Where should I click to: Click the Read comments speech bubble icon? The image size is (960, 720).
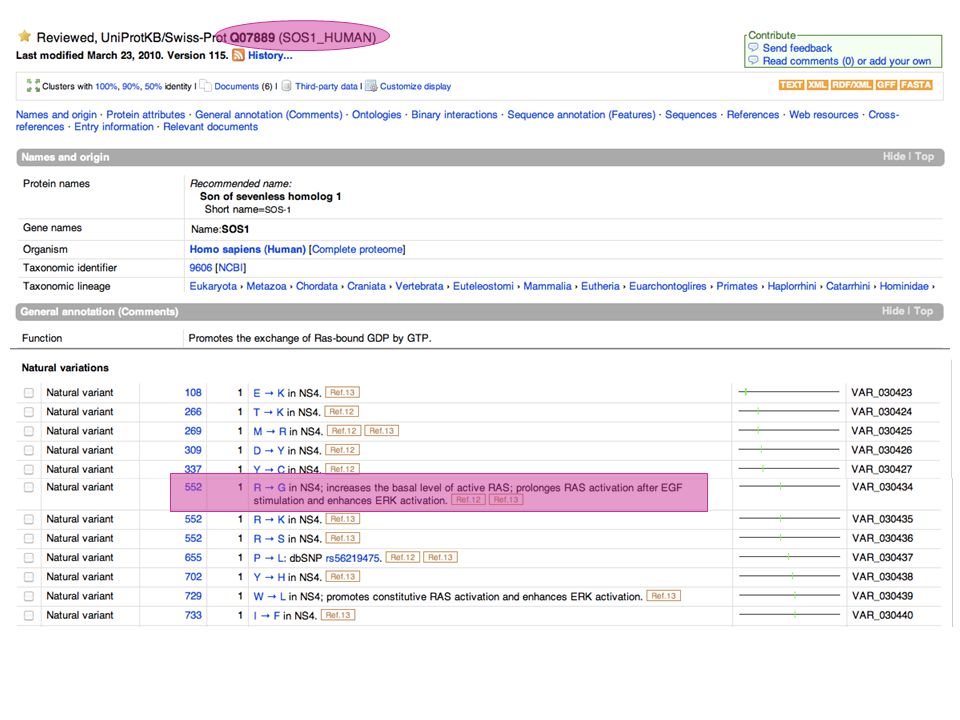[754, 61]
